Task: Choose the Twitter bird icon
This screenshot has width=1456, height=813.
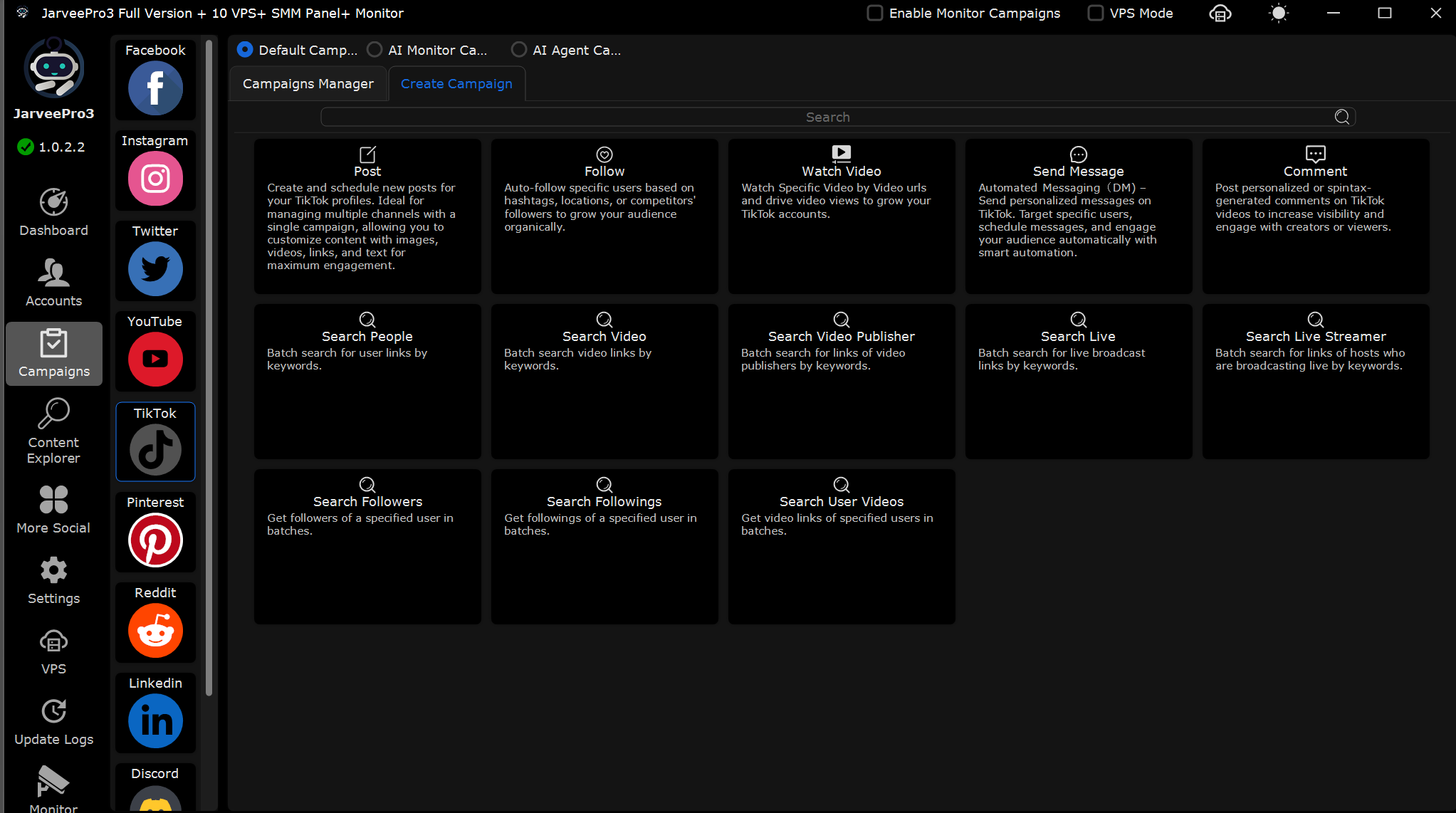Action: pos(155,269)
